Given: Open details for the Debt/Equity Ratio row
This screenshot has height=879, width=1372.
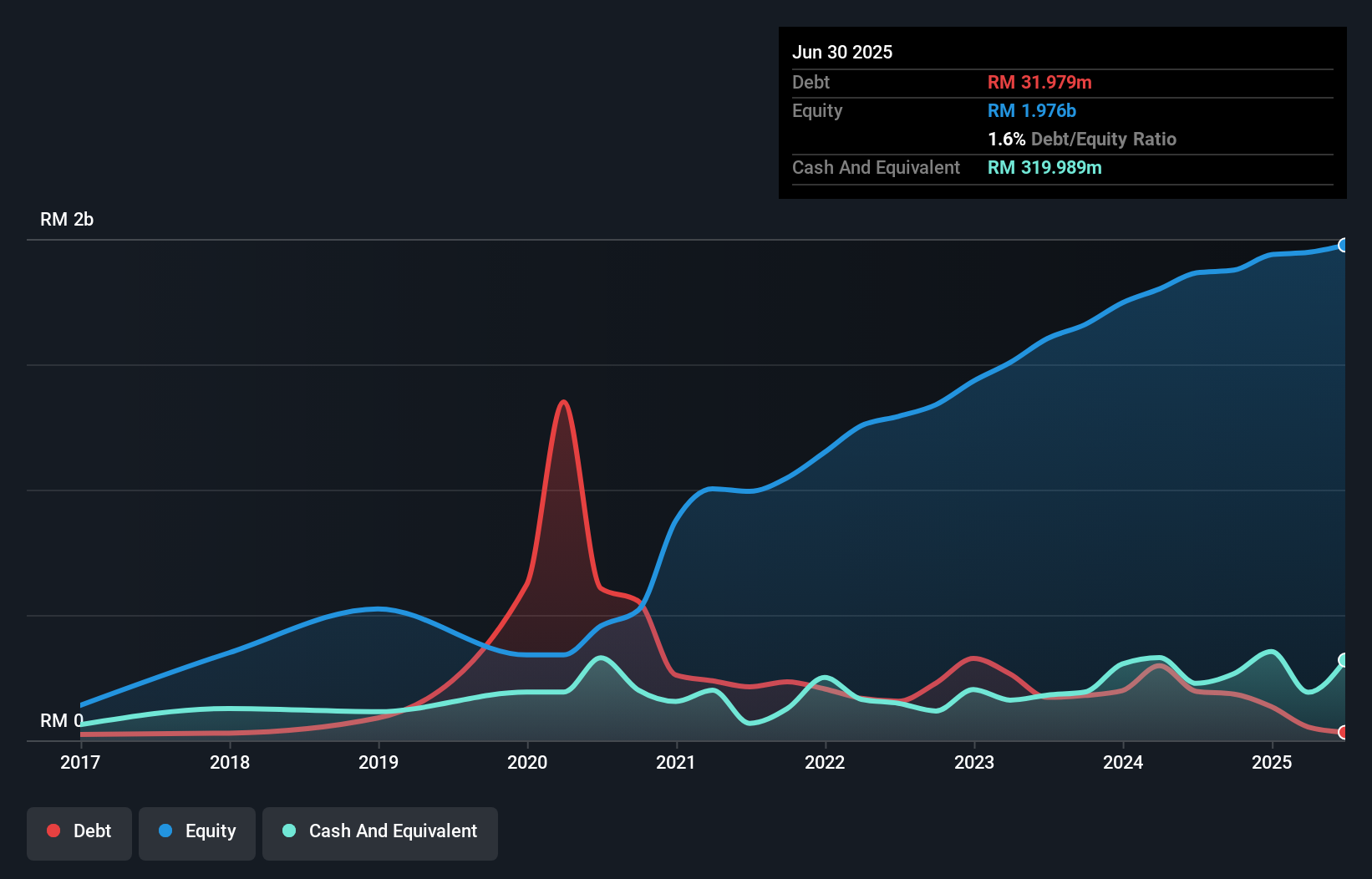Looking at the screenshot, I should click(x=1082, y=139).
